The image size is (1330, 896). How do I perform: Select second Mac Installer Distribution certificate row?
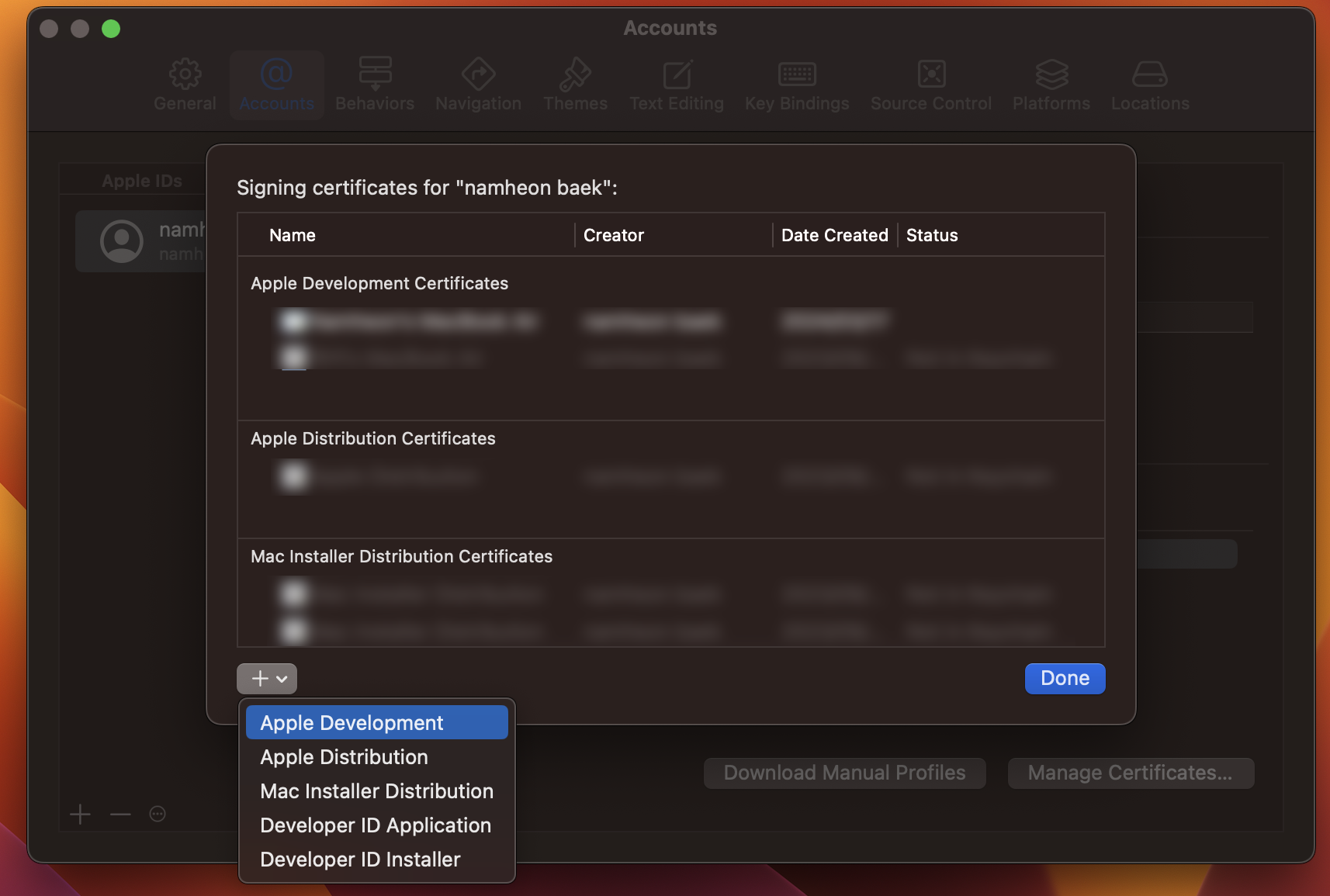coord(670,631)
